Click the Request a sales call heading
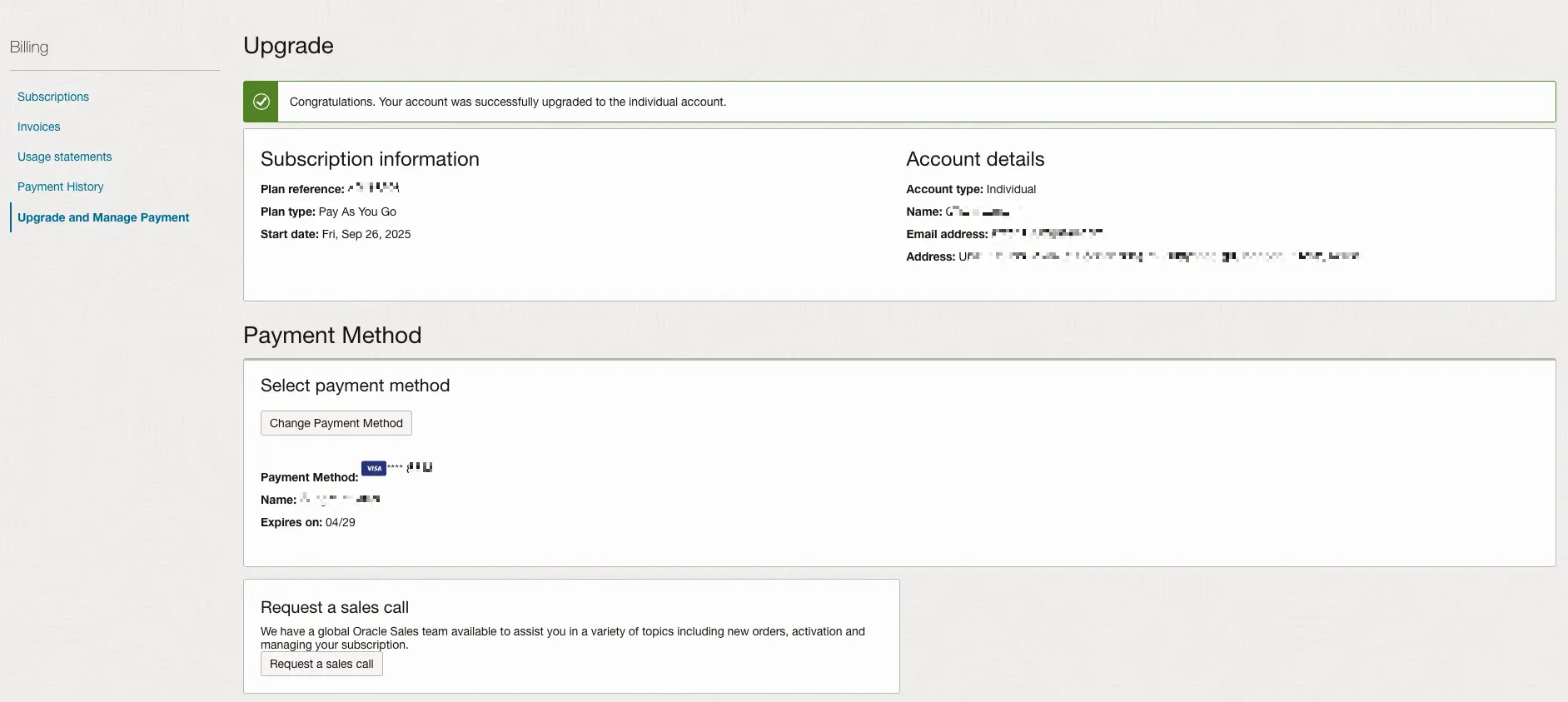Image resolution: width=1568 pixels, height=702 pixels. click(x=335, y=607)
